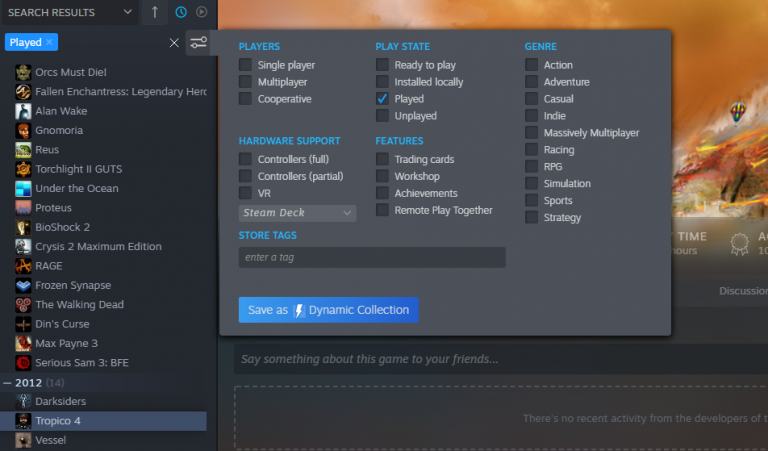768x451 pixels.
Task: Open the Search Results collection dropdown
Action: pyautogui.click(x=70, y=12)
